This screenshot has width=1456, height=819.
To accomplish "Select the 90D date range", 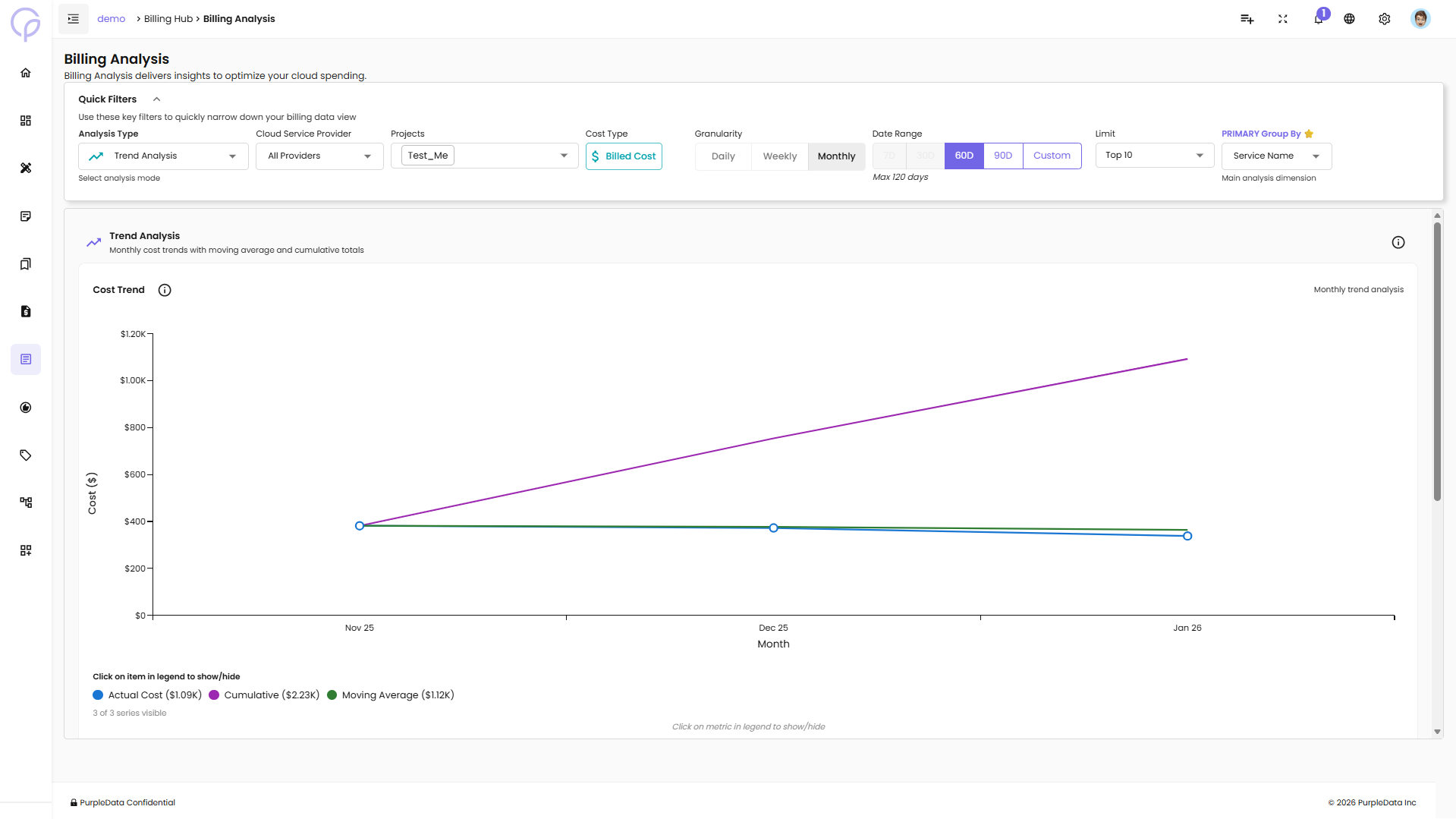I will (x=1002, y=156).
